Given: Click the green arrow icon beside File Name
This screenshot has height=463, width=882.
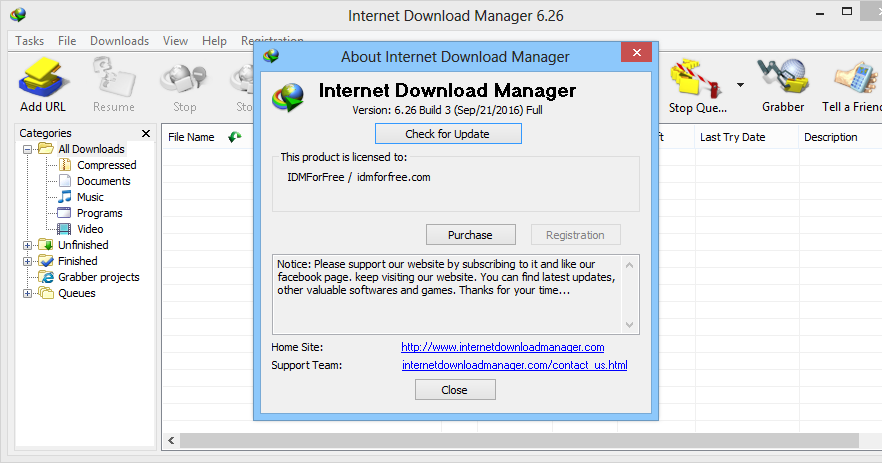Looking at the screenshot, I should [235, 137].
